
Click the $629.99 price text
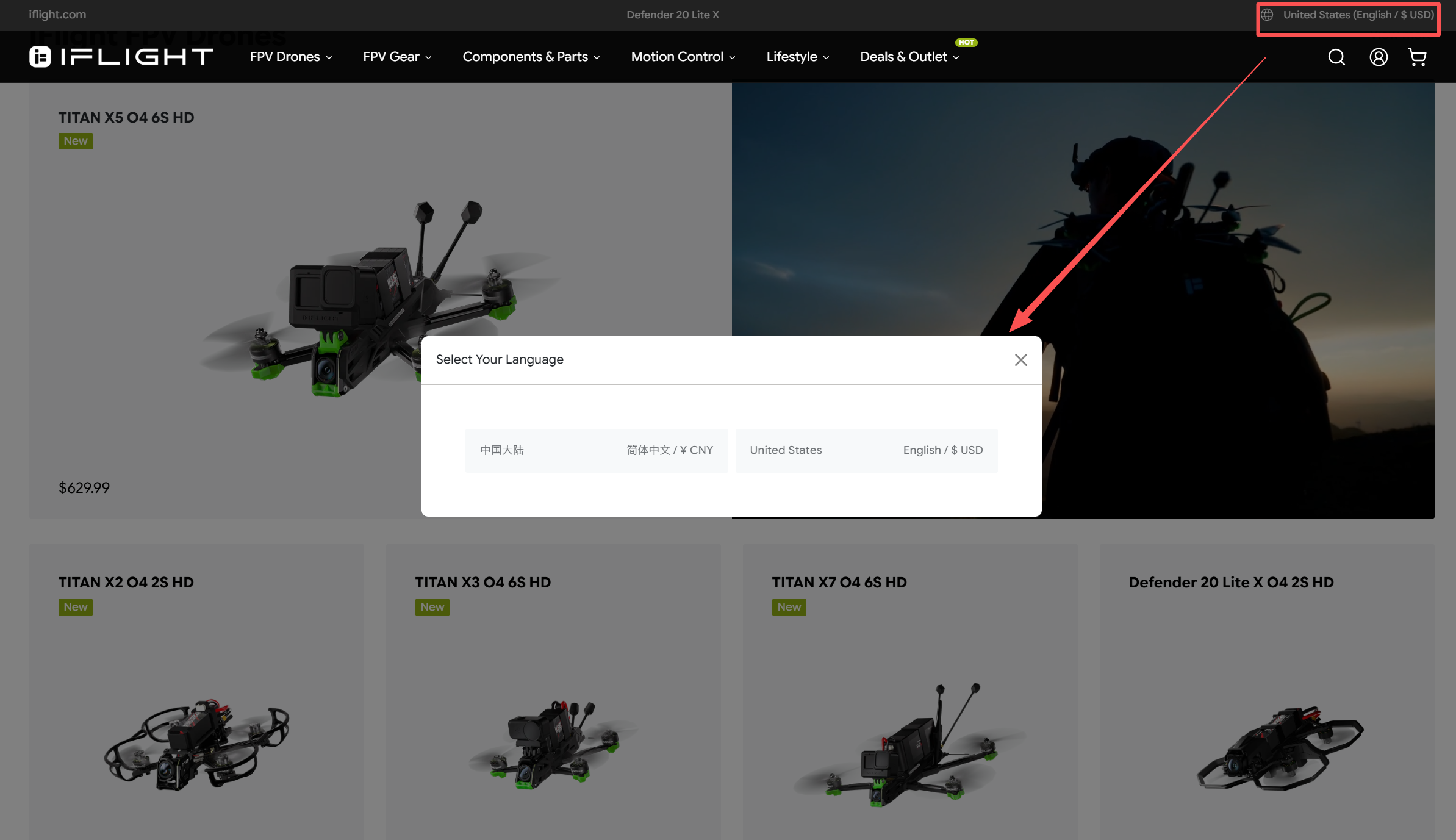(x=84, y=488)
